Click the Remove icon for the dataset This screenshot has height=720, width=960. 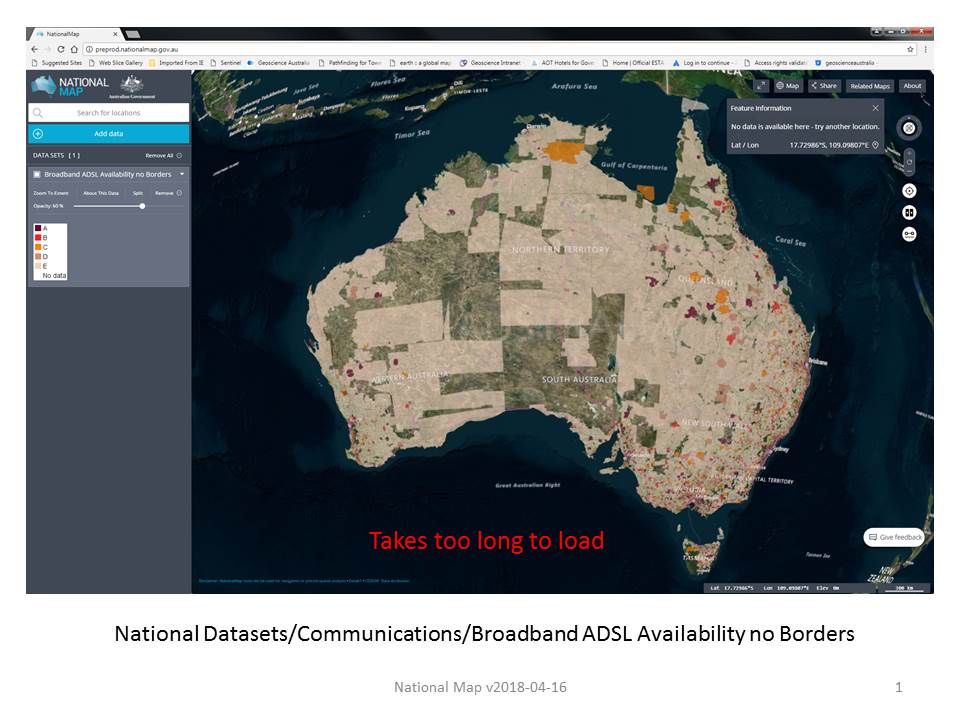[179, 193]
